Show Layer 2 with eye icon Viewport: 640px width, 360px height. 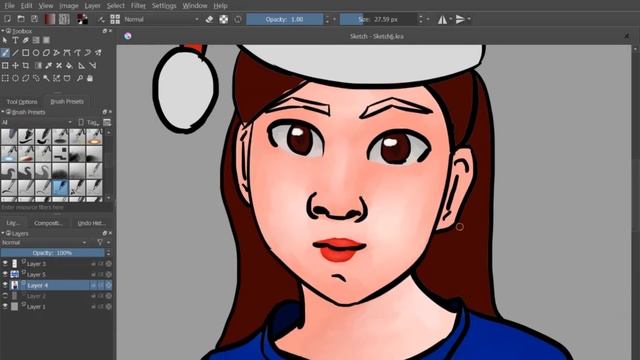tap(5, 296)
